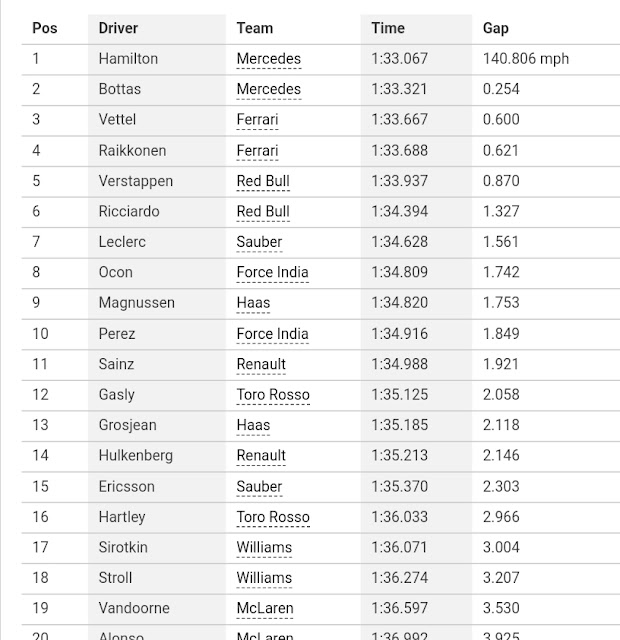This screenshot has height=640, width=620.
Task: Click Williams link in Sirotkin's row
Action: (x=264, y=548)
